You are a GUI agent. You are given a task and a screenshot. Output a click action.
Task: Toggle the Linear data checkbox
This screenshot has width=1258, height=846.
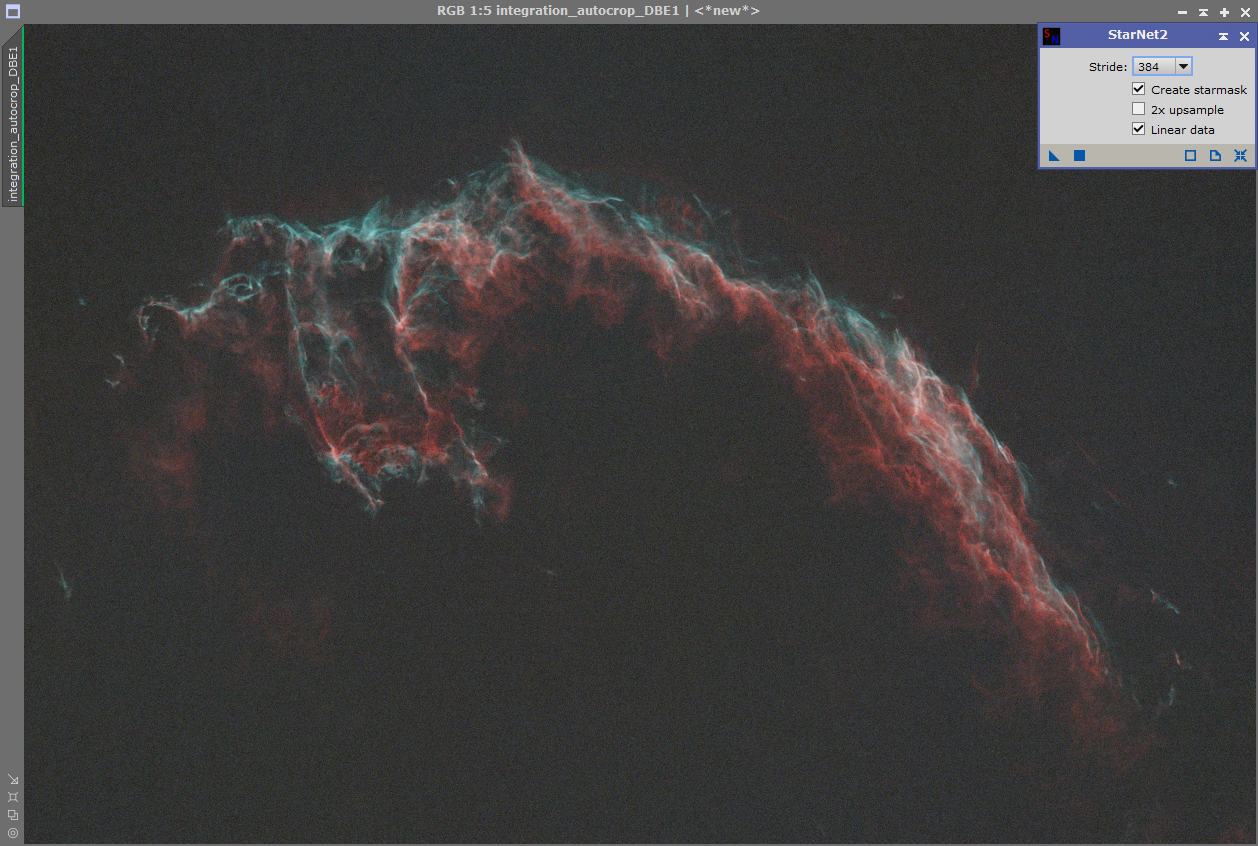pyautogui.click(x=1138, y=129)
